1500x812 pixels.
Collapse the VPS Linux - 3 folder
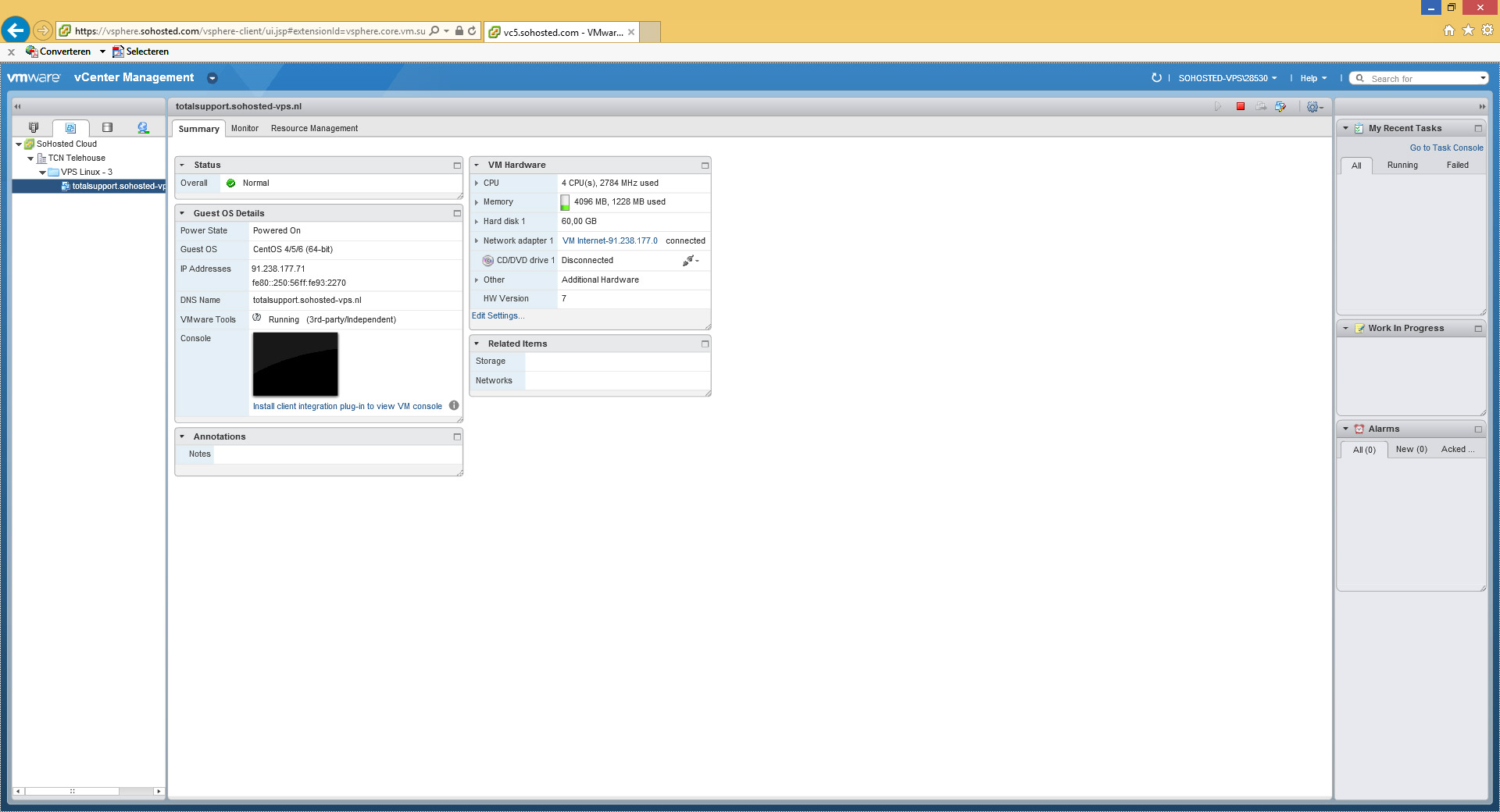tap(42, 173)
